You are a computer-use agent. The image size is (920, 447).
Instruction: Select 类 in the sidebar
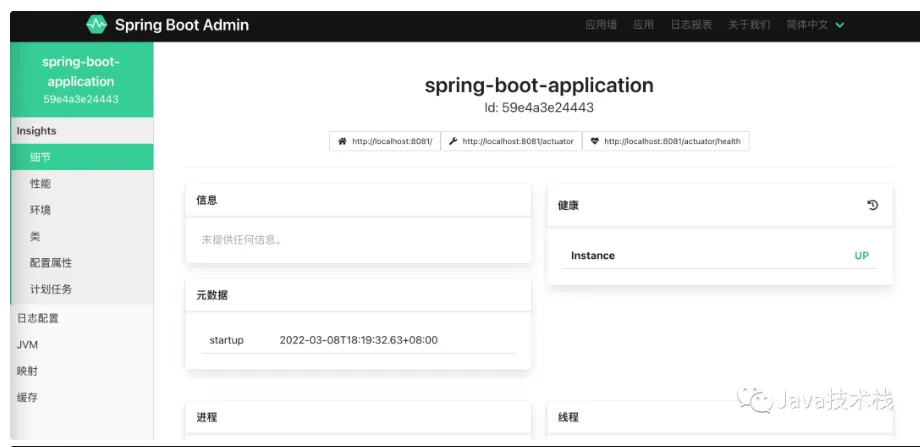pos(82,236)
